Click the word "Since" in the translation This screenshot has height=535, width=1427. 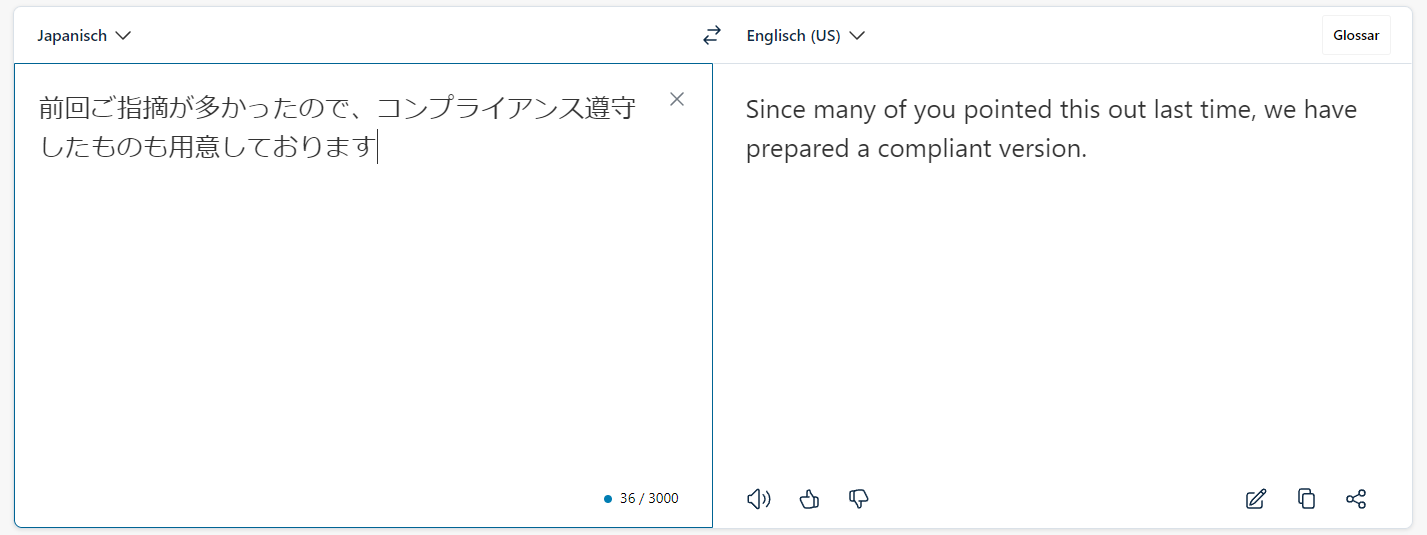coord(774,108)
